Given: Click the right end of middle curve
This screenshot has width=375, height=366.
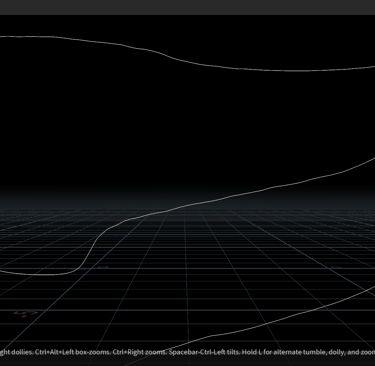Looking at the screenshot, I should pyautogui.click(x=371, y=160).
